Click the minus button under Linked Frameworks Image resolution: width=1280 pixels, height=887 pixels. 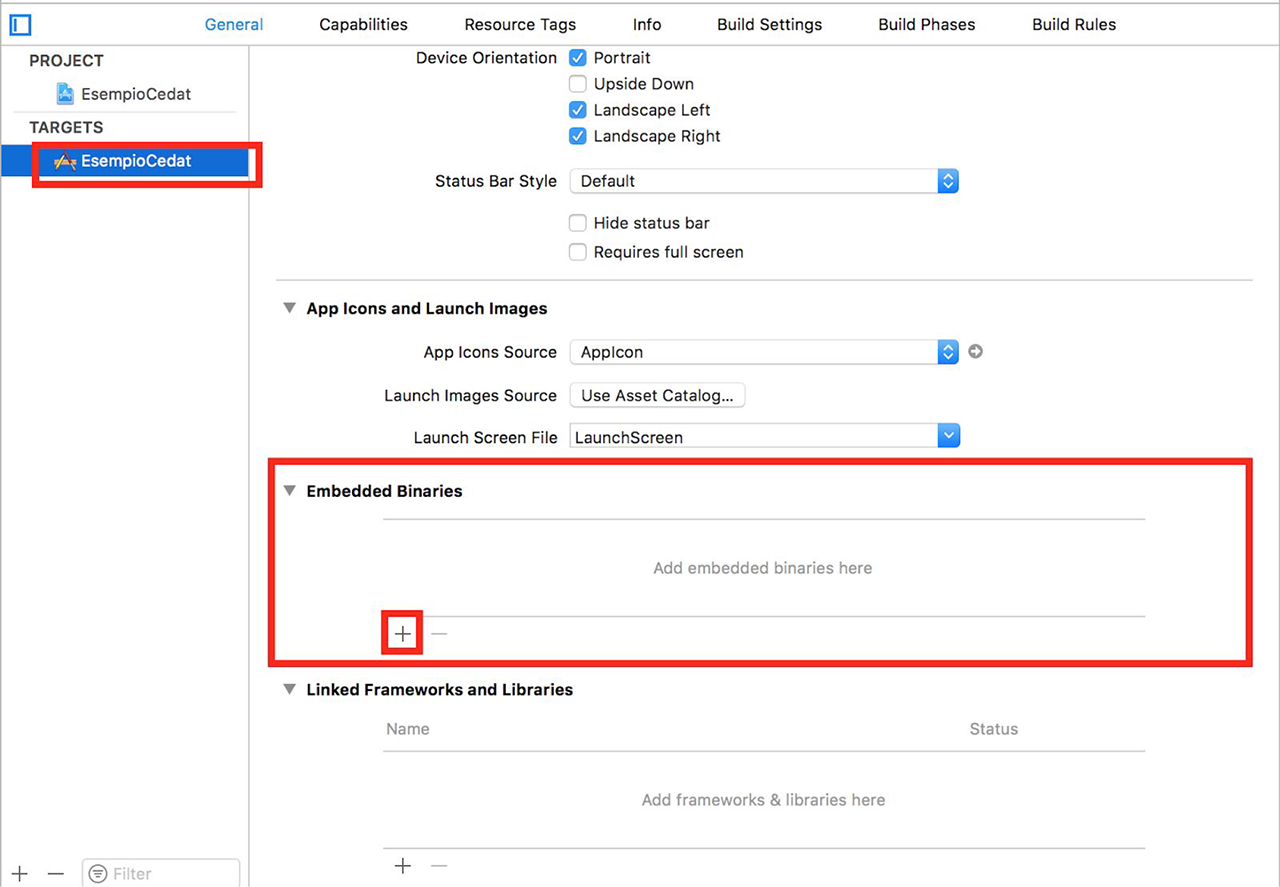tap(439, 866)
